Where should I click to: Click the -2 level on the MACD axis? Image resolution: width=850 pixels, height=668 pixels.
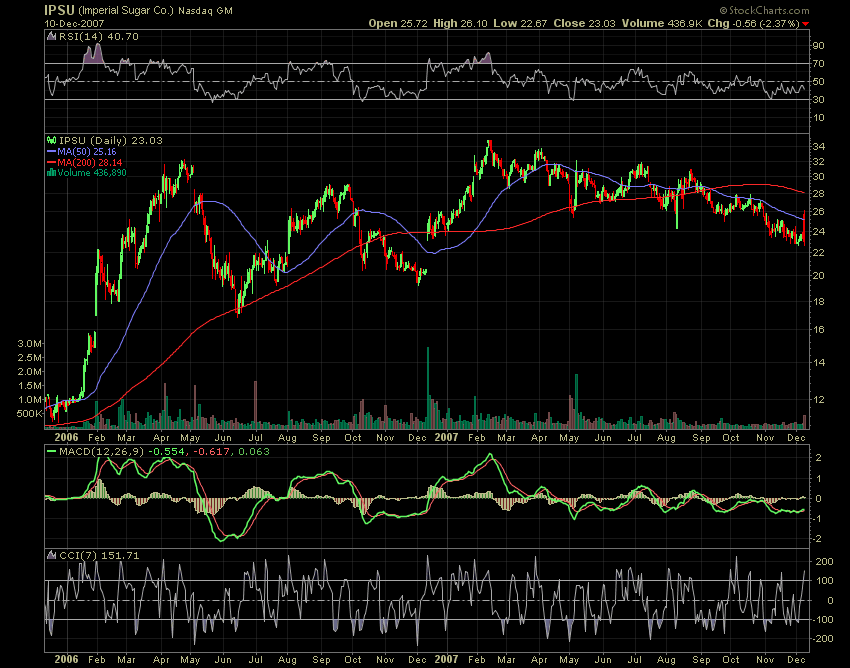pos(818,538)
